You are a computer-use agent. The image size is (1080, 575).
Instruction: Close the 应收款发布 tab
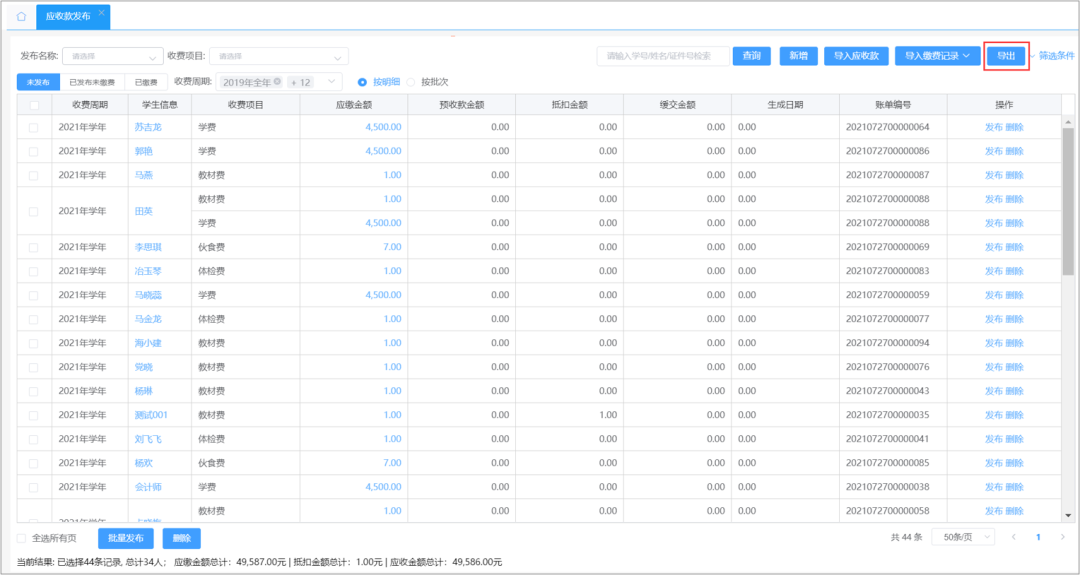[x=101, y=13]
